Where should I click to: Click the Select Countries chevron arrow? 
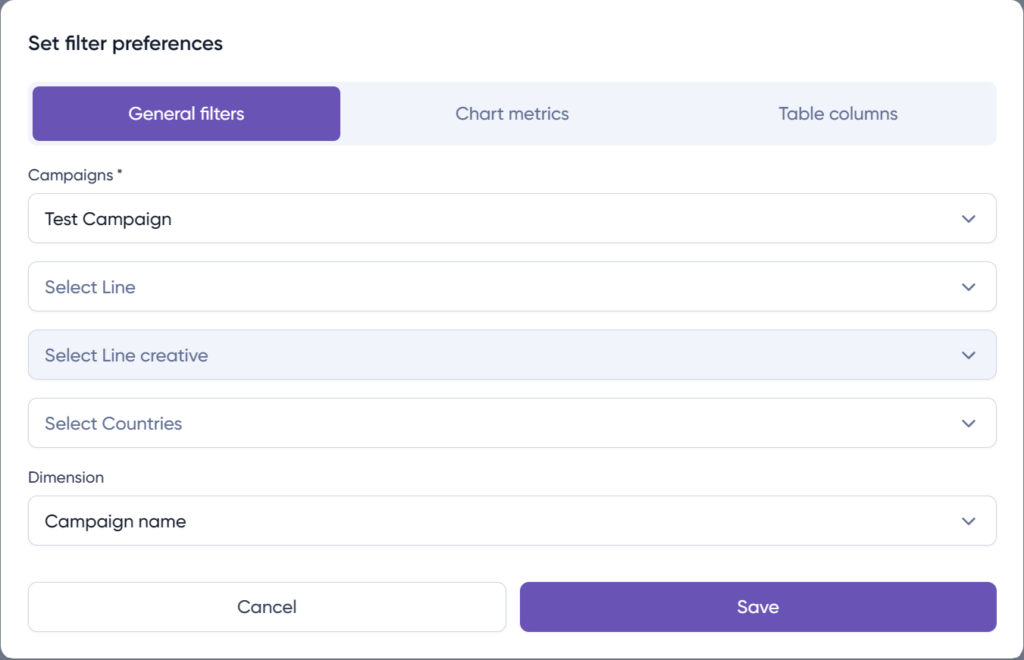coord(967,423)
